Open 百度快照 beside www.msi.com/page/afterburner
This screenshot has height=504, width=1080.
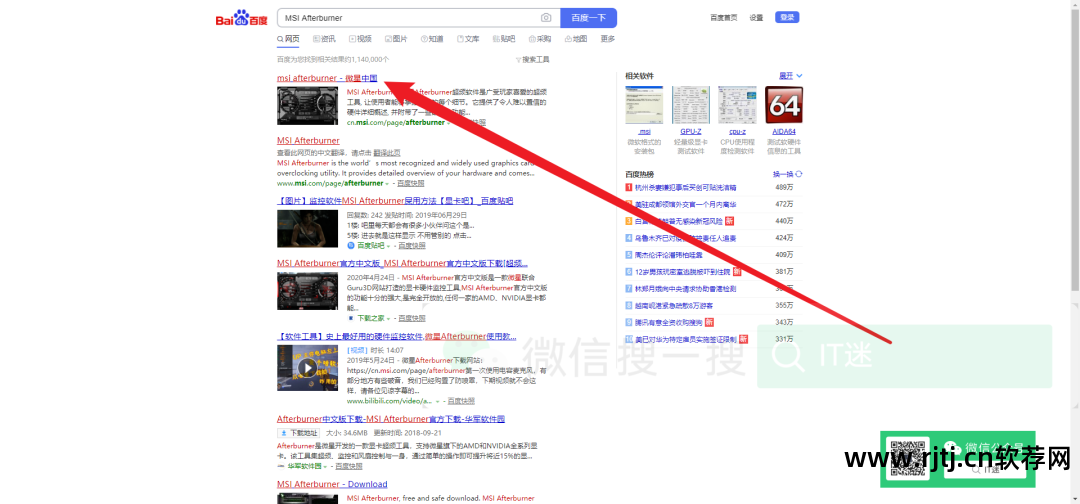411,184
